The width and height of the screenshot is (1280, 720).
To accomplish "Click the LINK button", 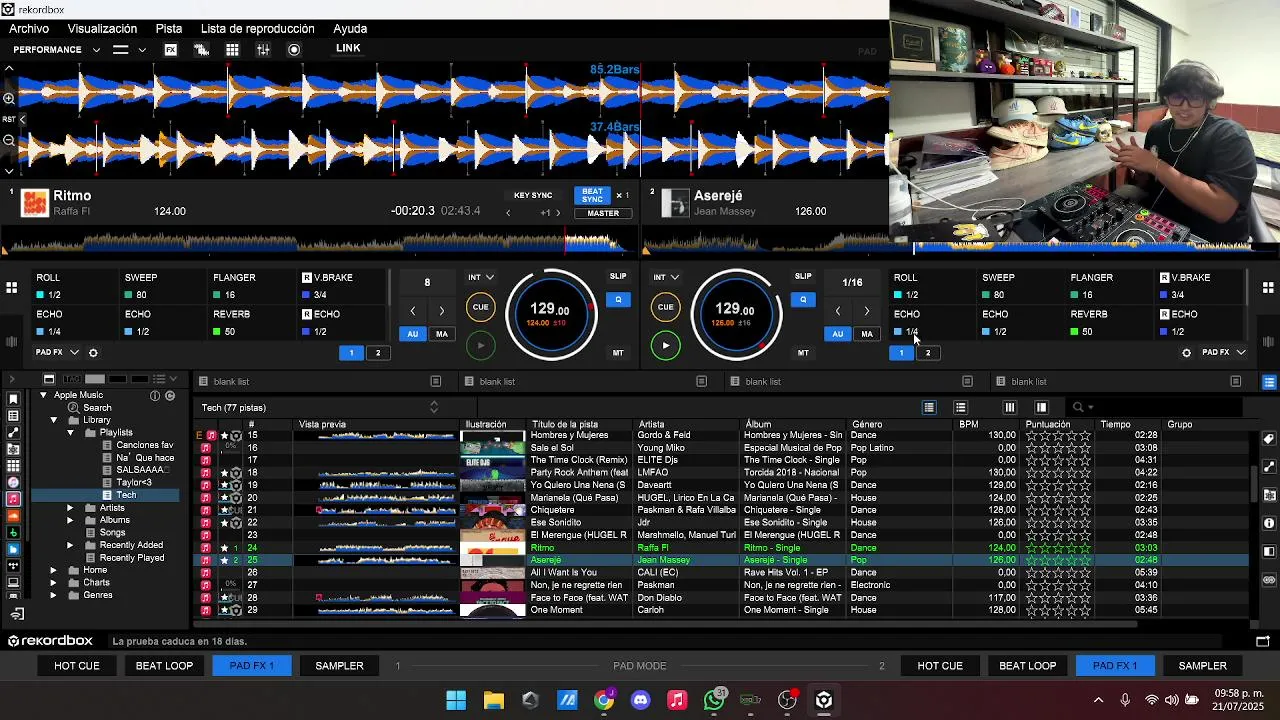I will coord(348,48).
